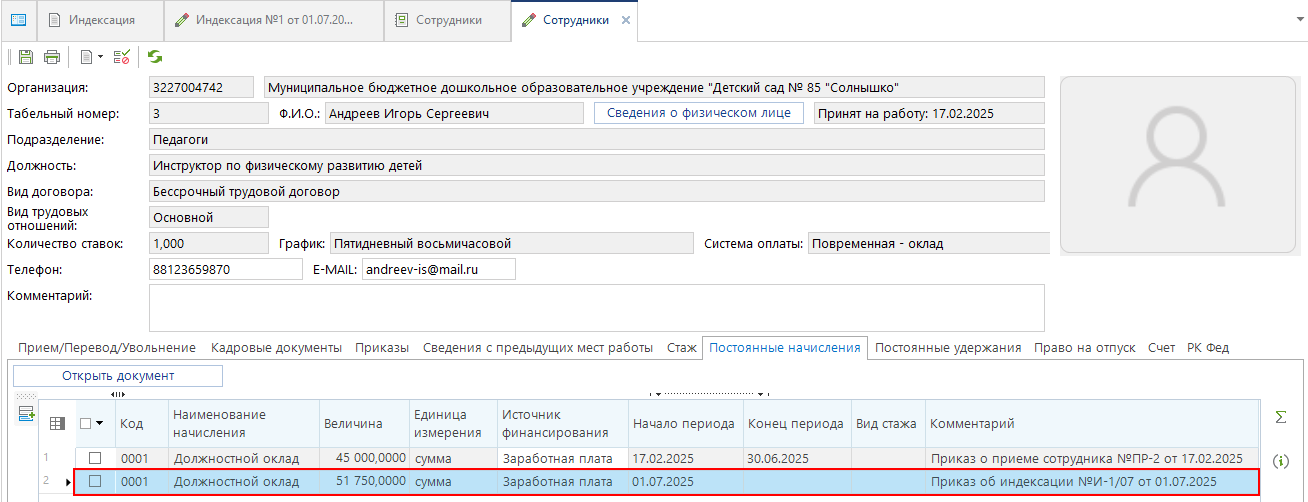Click the save floppy disk icon
Viewport: 1308px width, 502px height.
pyautogui.click(x=26, y=57)
